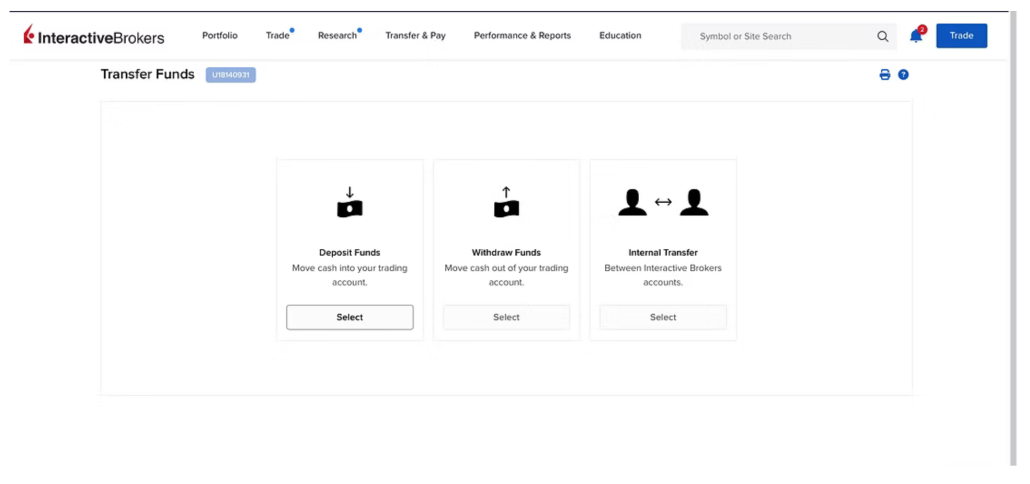Image resolution: width=1030 pixels, height=484 pixels.
Task: Open the Education menu
Action: coord(620,35)
